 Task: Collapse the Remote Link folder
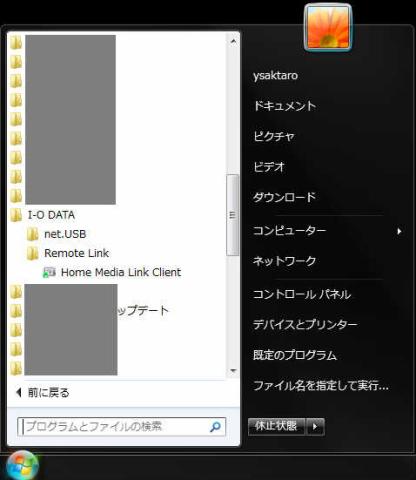click(x=76, y=253)
